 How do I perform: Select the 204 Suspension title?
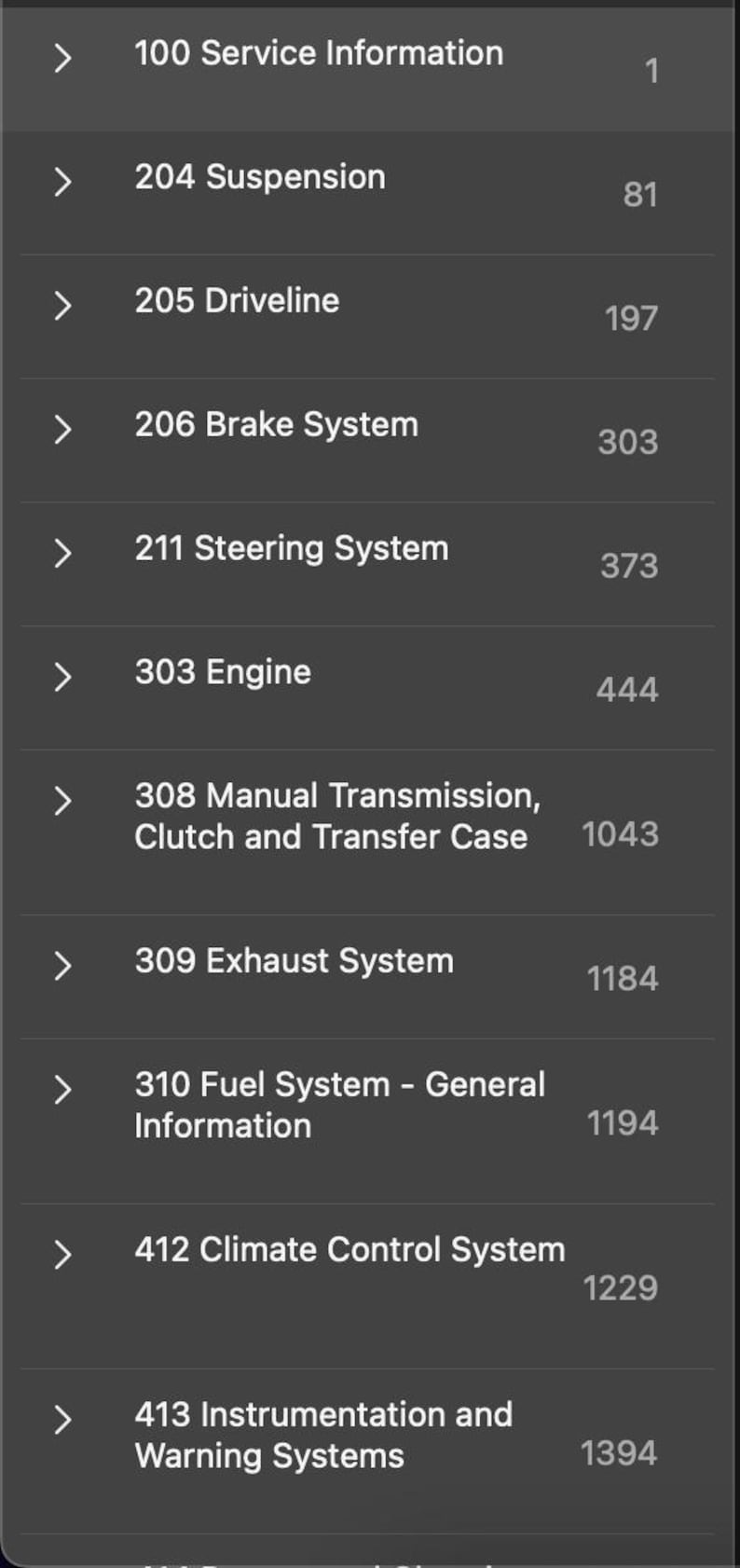pos(261,177)
